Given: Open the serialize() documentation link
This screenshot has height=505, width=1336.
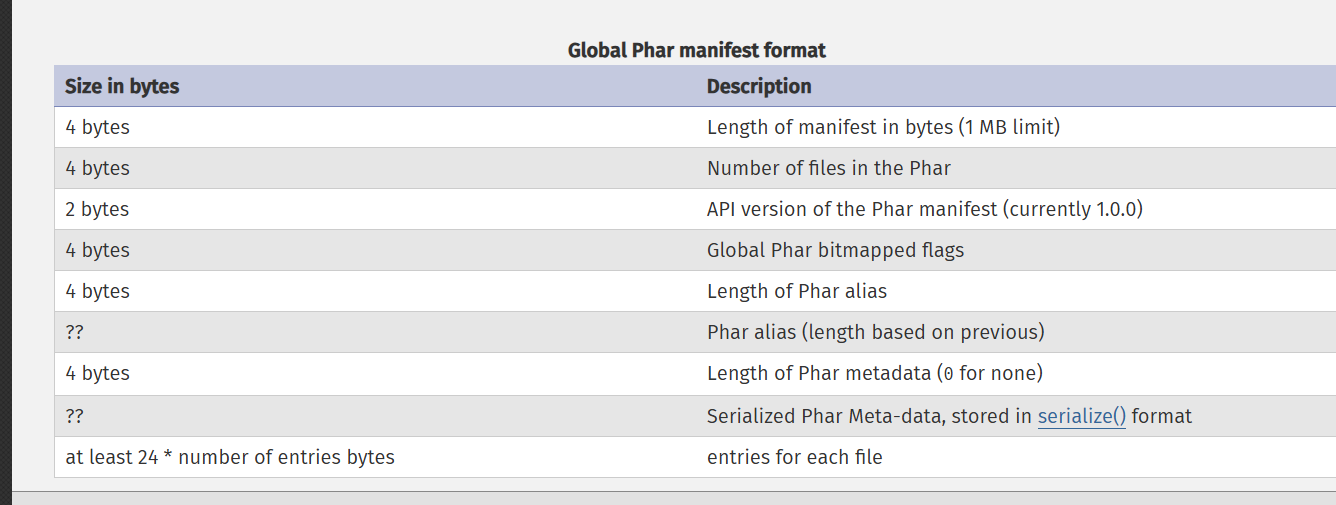Looking at the screenshot, I should click(1082, 416).
